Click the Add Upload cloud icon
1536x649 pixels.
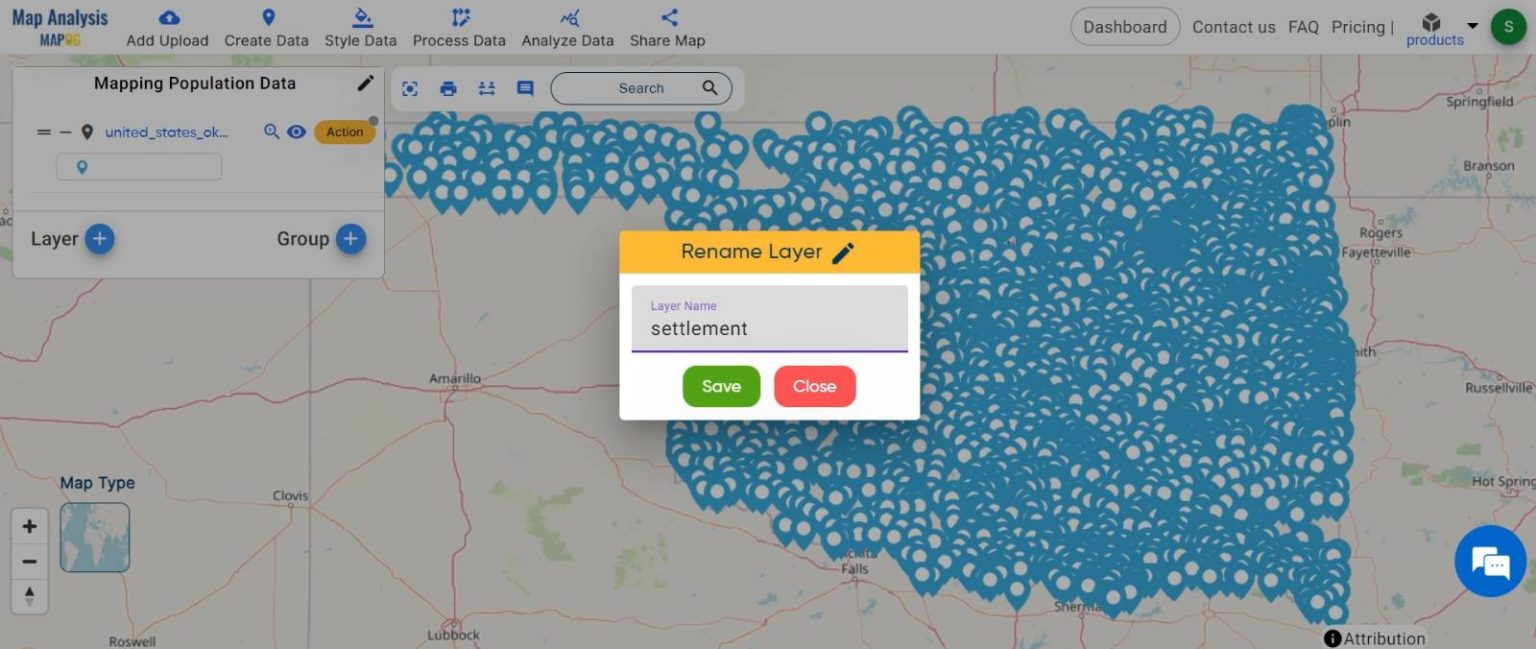[x=170, y=17]
